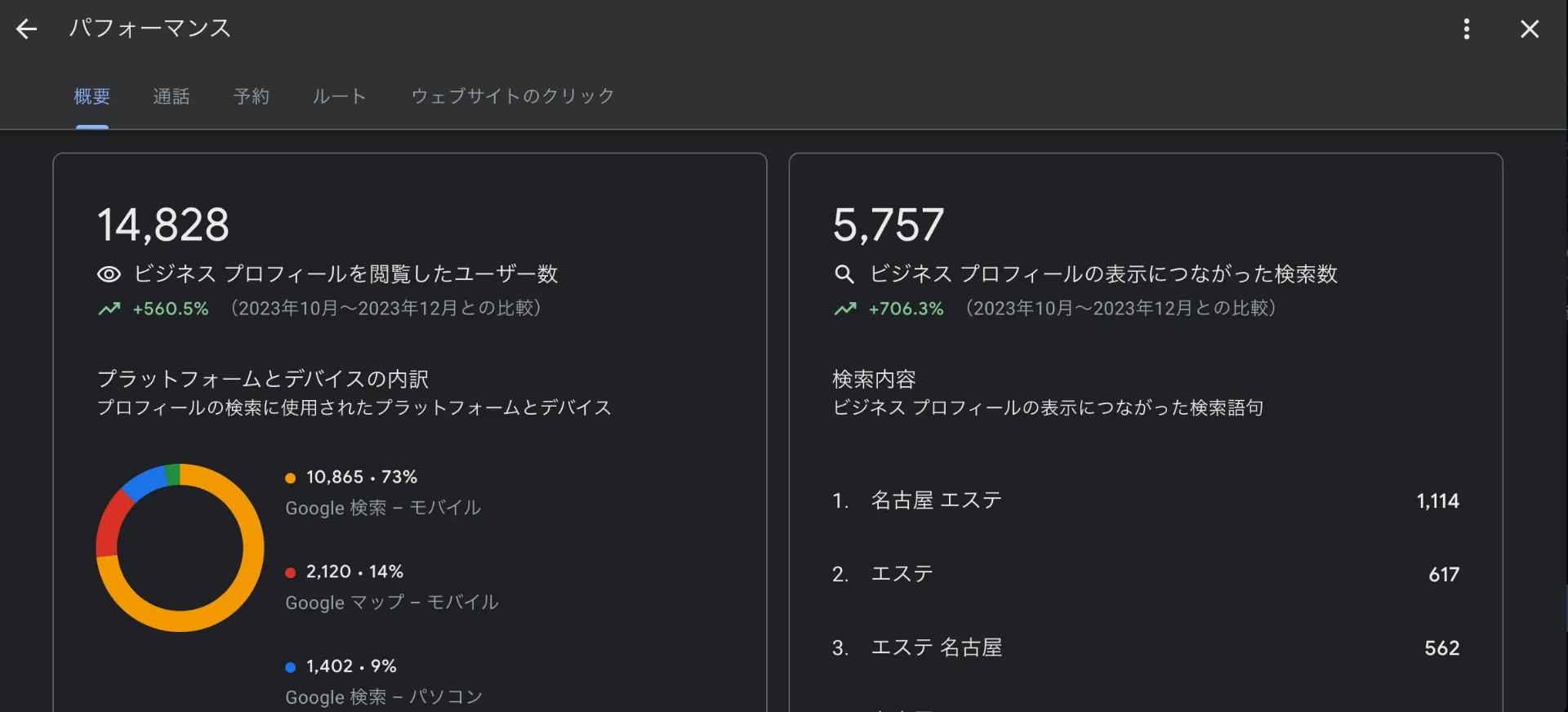Open the 予約 tab
Viewport: 1568px width, 712px height.
pyautogui.click(x=251, y=96)
